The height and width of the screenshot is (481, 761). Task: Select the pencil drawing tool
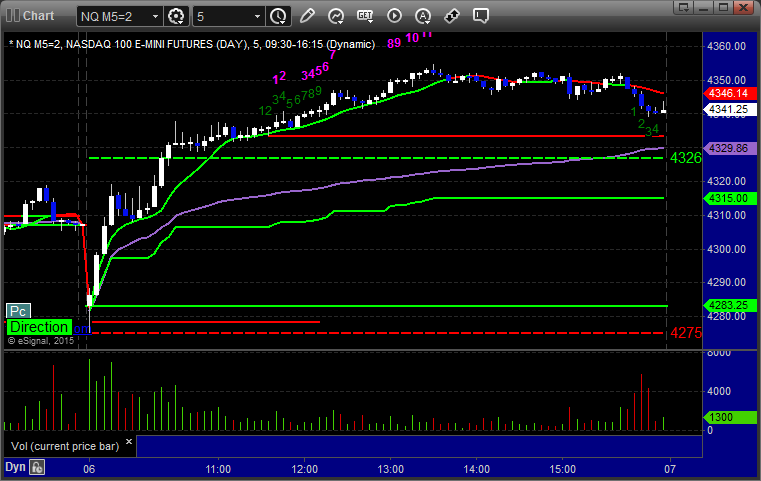click(x=307, y=16)
